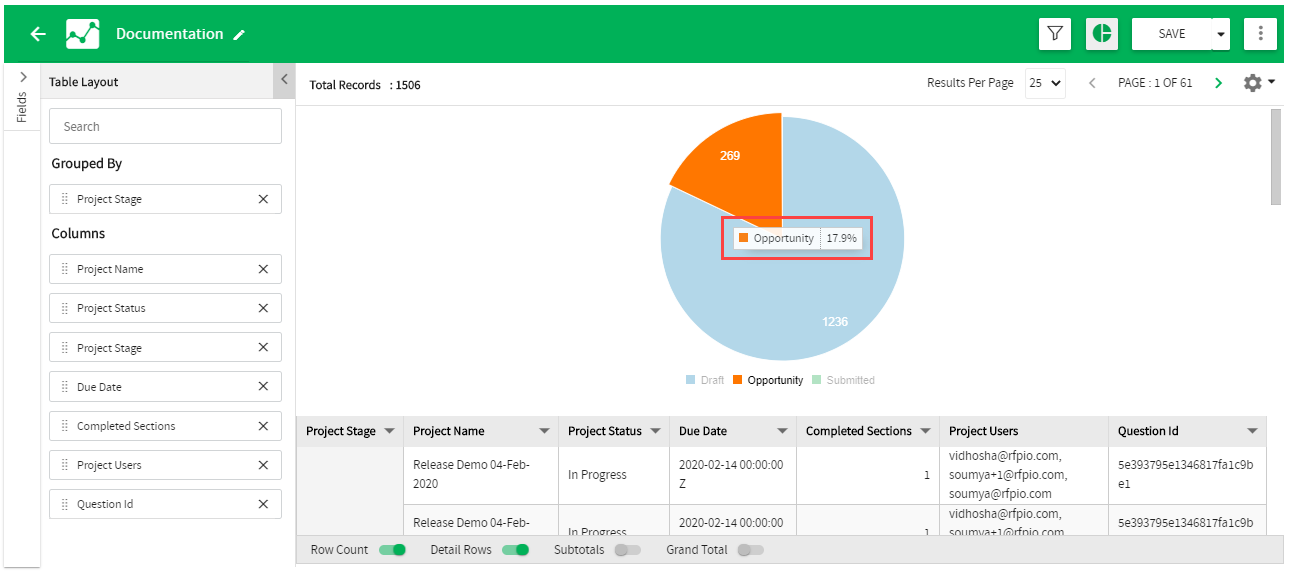Toggle the Submitted legend item
Screen dimensions: 1289x575
point(843,380)
